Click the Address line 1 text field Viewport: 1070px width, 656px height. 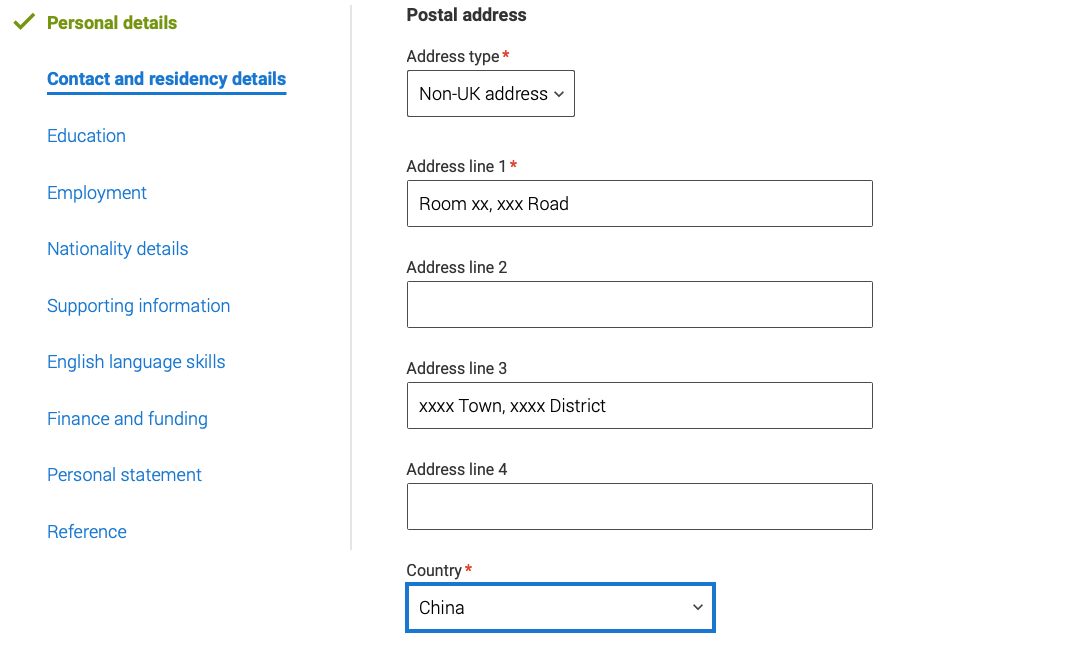pos(639,204)
